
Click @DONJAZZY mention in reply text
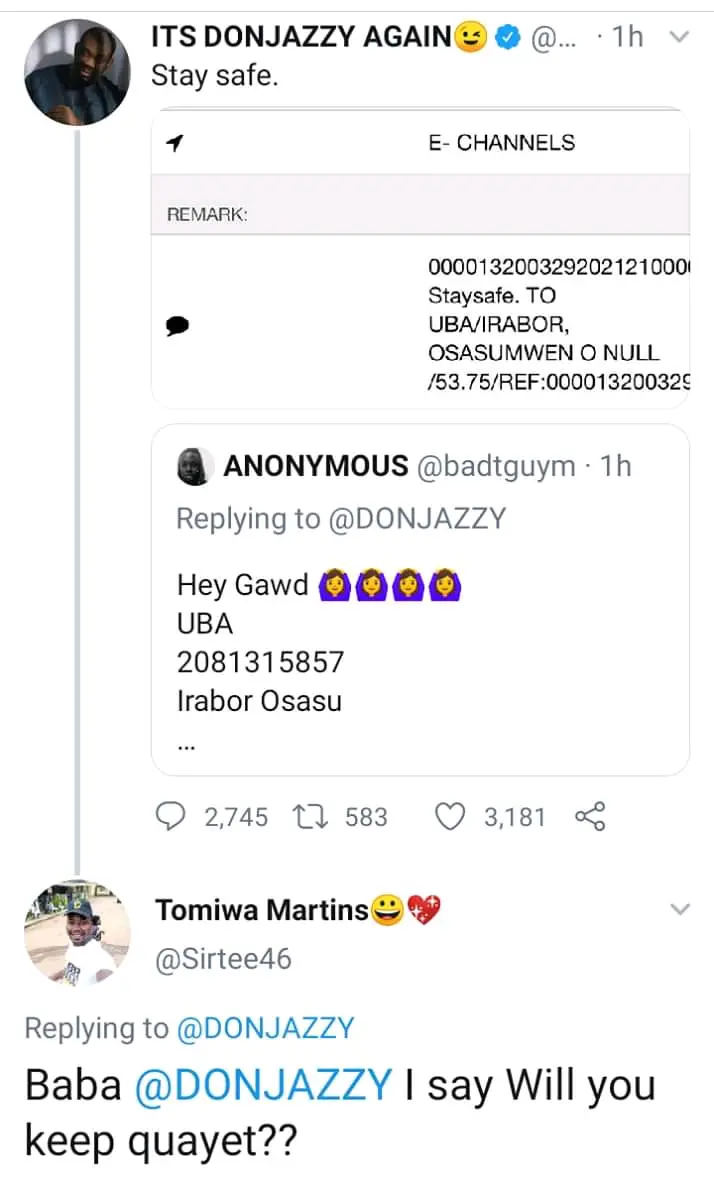click(x=263, y=1087)
